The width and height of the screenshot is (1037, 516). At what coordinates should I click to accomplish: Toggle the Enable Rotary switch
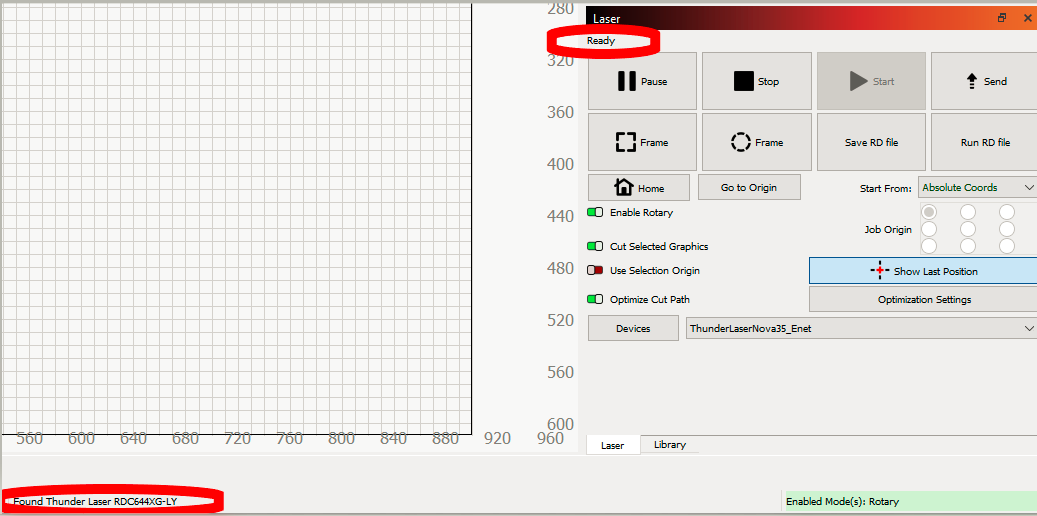[595, 213]
